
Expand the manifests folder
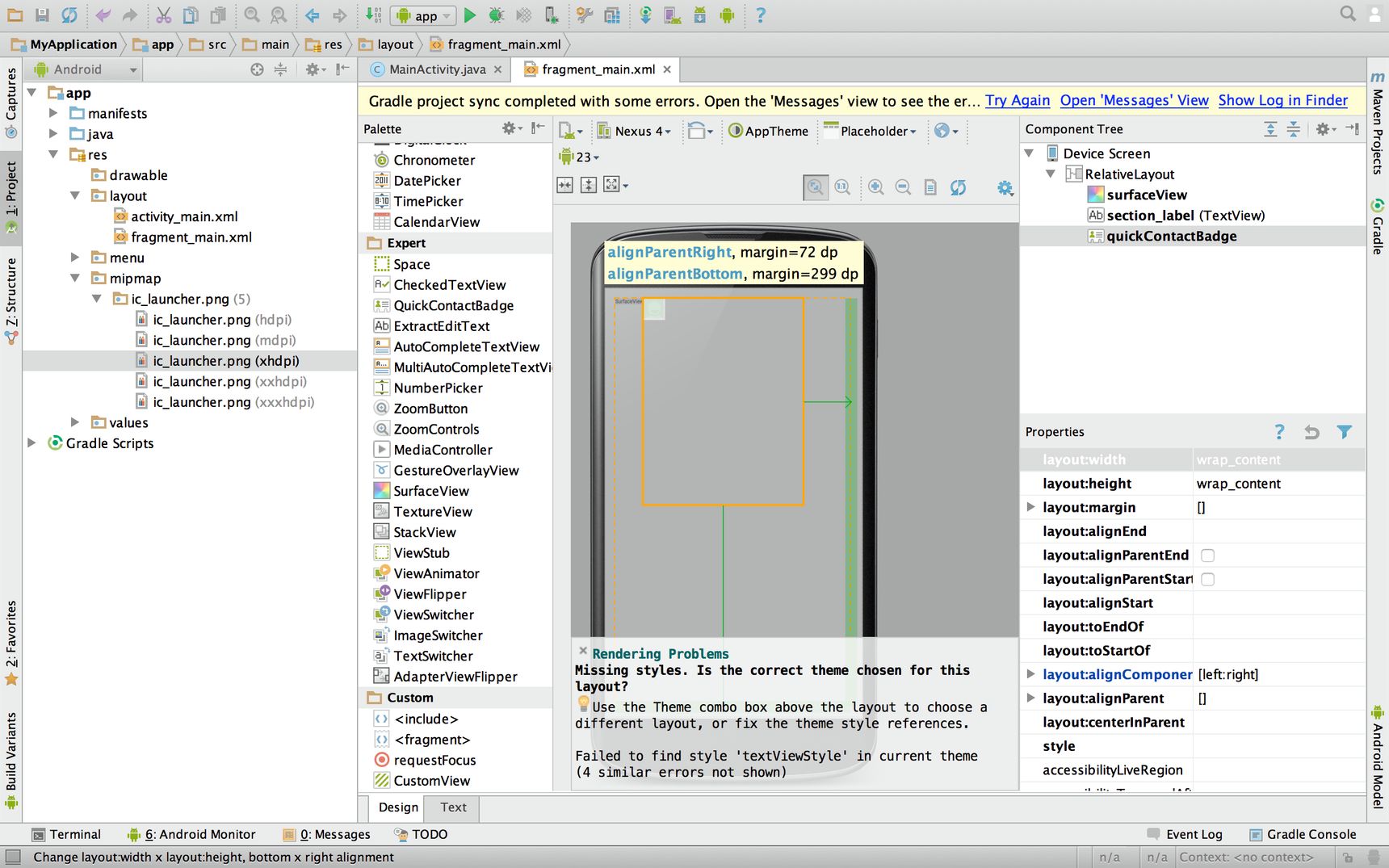(x=53, y=113)
